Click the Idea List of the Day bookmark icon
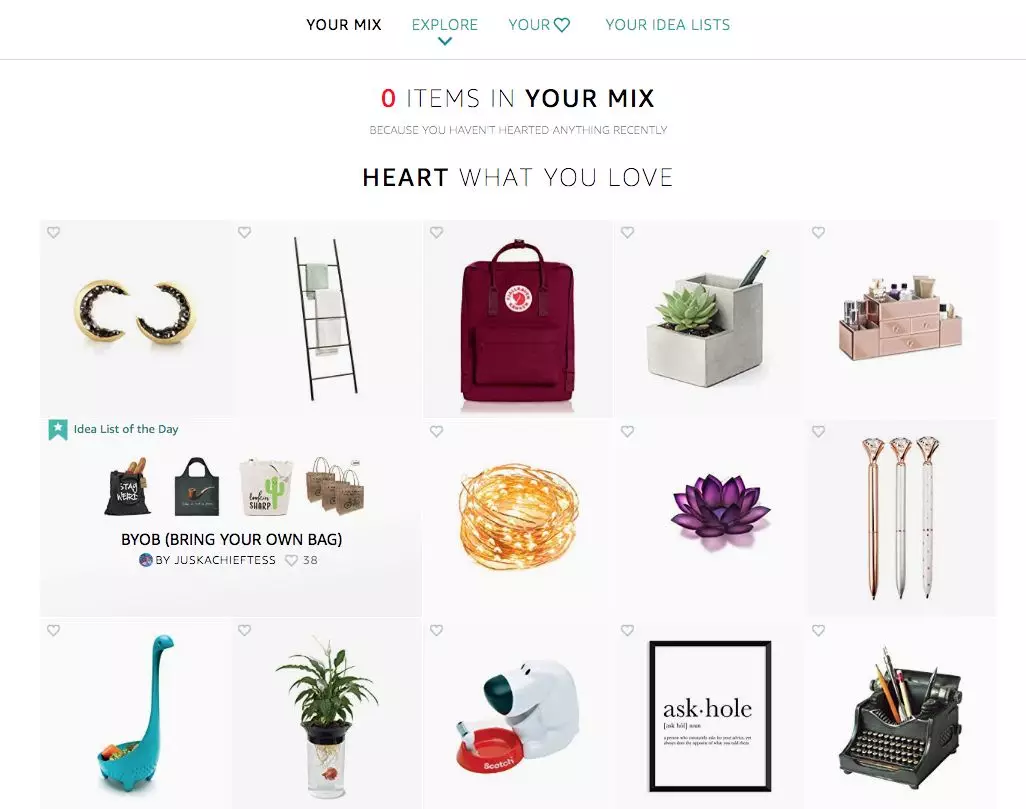The image size is (1026, 809). pyautogui.click(x=58, y=429)
